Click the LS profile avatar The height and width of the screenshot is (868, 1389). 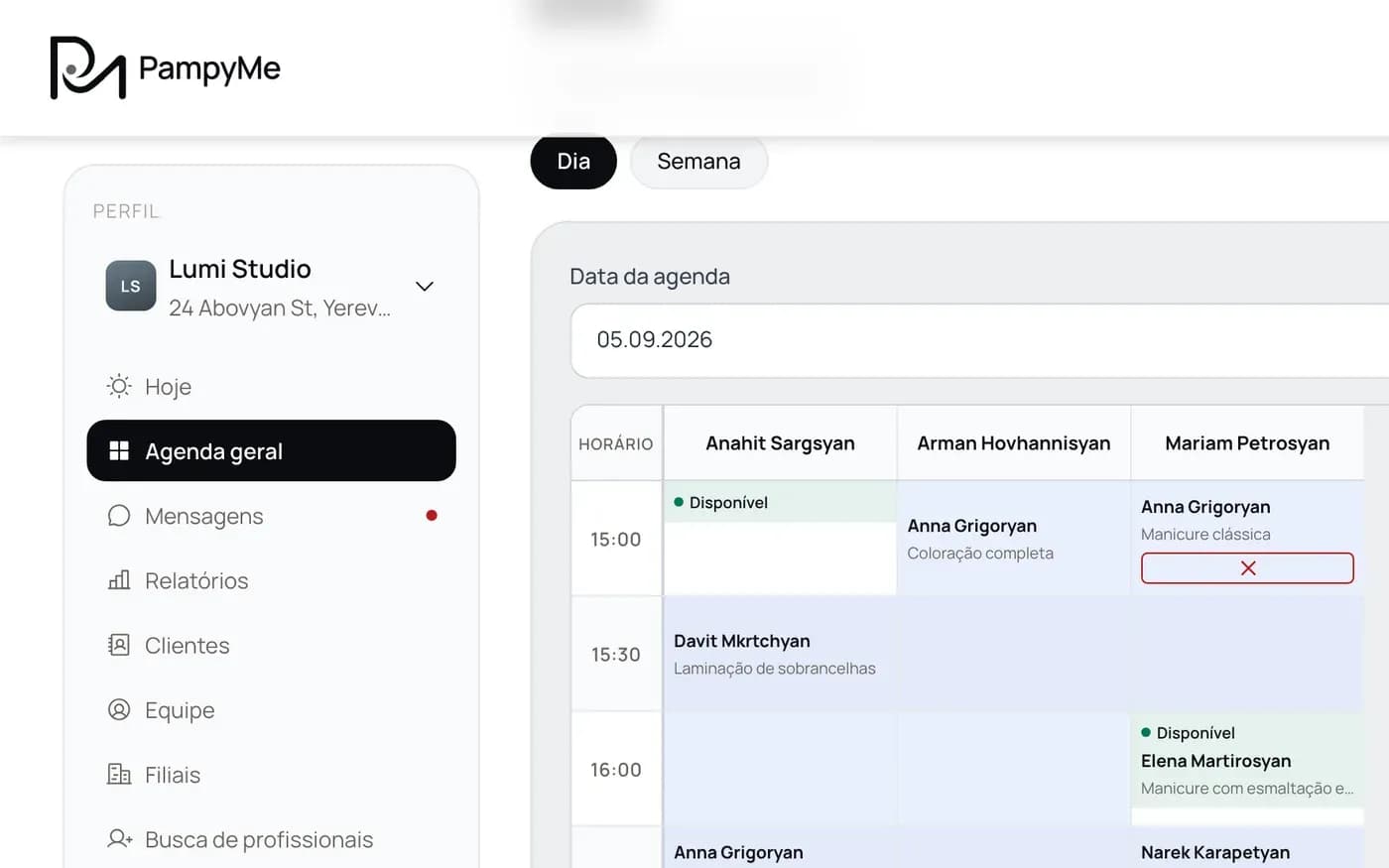(x=131, y=286)
